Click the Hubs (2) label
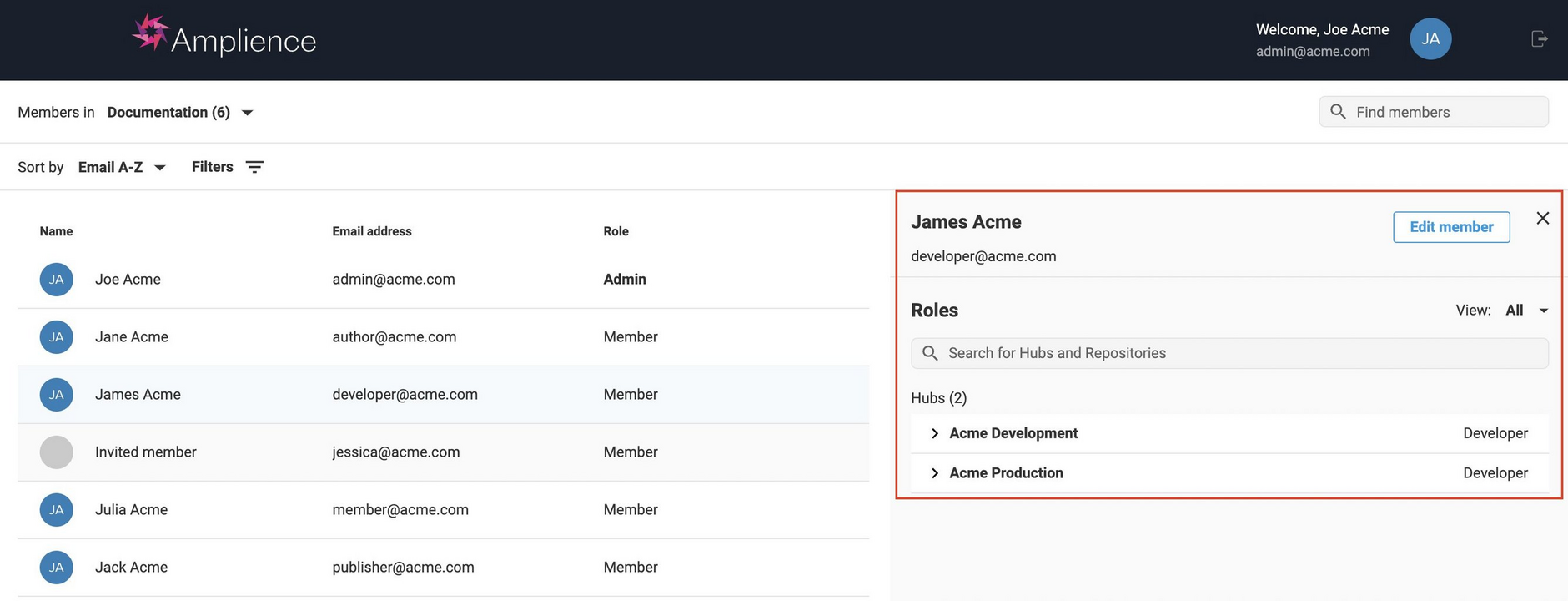The width and height of the screenshot is (1568, 601). [939, 398]
